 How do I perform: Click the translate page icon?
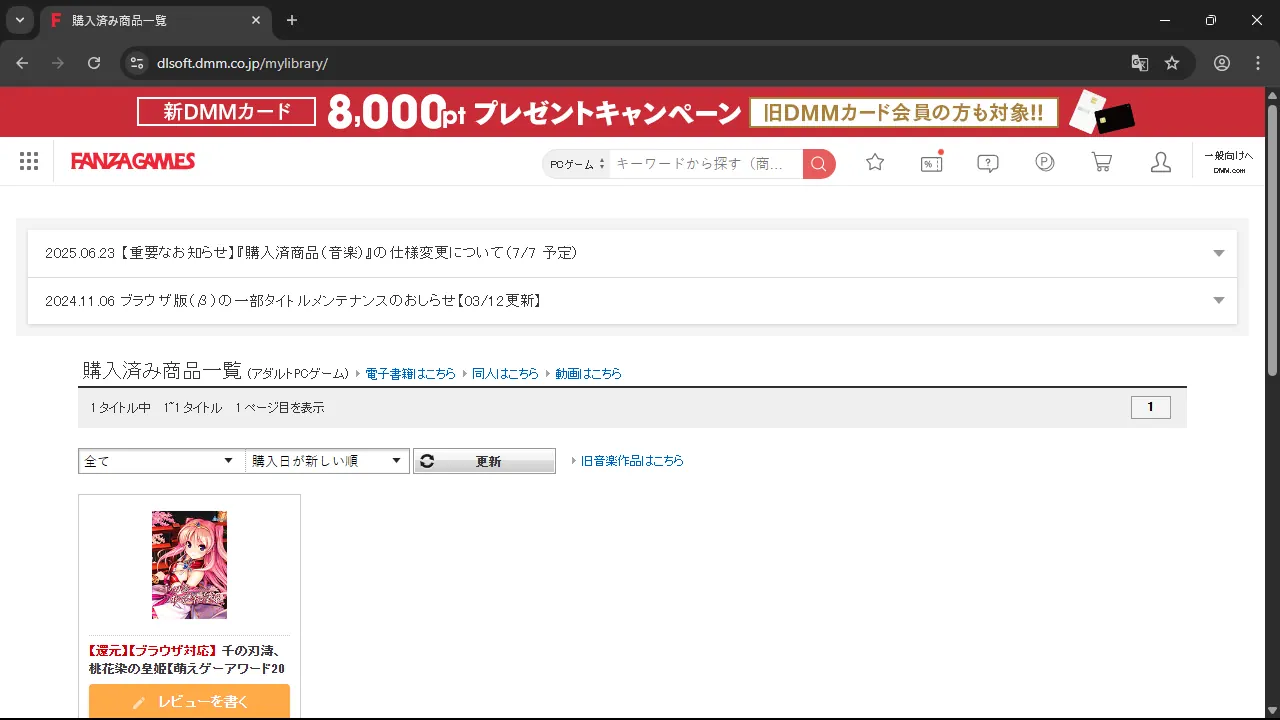click(1139, 63)
